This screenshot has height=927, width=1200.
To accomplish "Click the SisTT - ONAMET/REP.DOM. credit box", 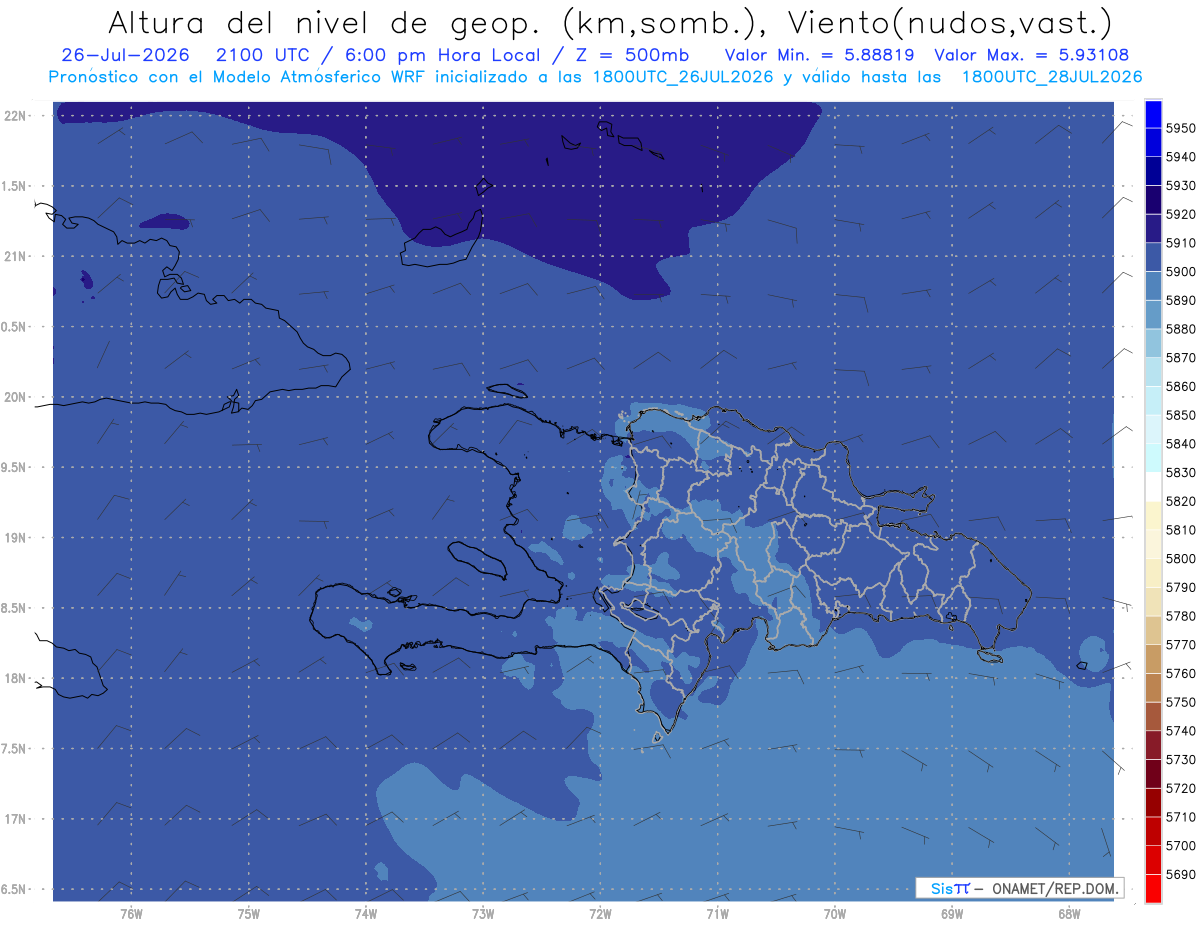I will [x=1019, y=888].
